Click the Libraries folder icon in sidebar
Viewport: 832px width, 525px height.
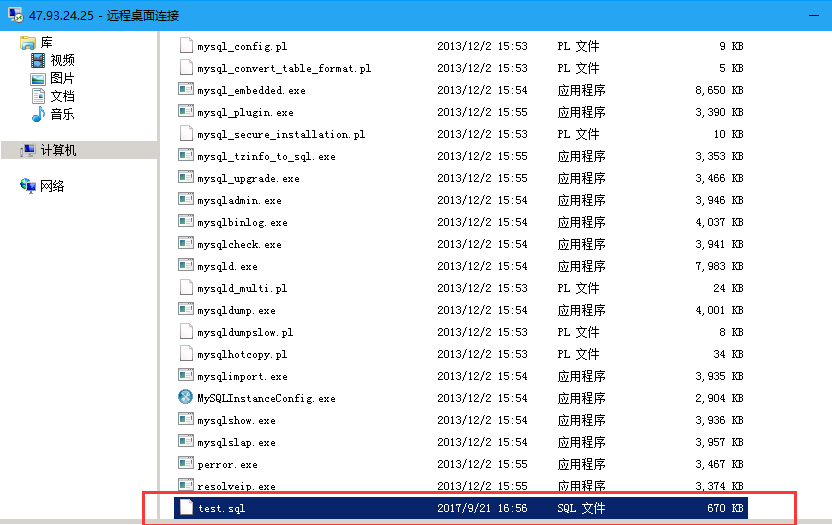click(27, 43)
